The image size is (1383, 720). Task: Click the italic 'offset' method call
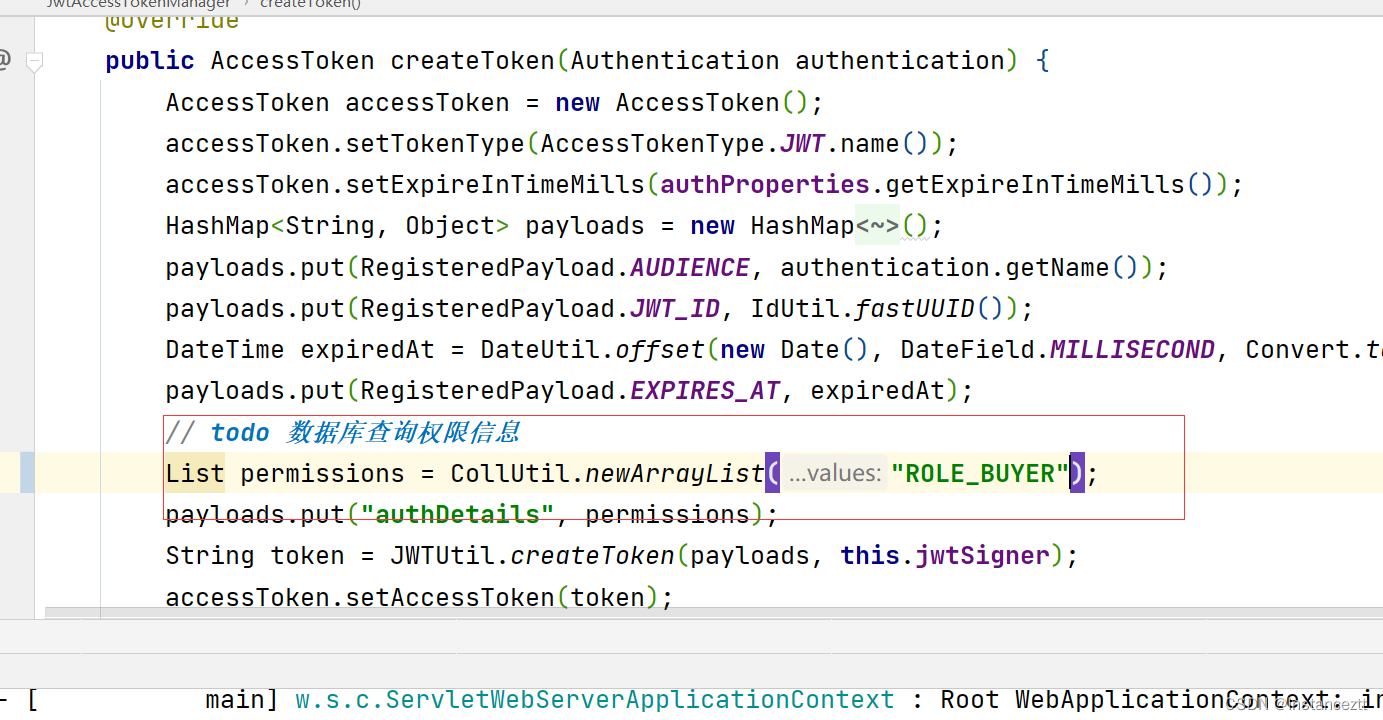point(660,350)
